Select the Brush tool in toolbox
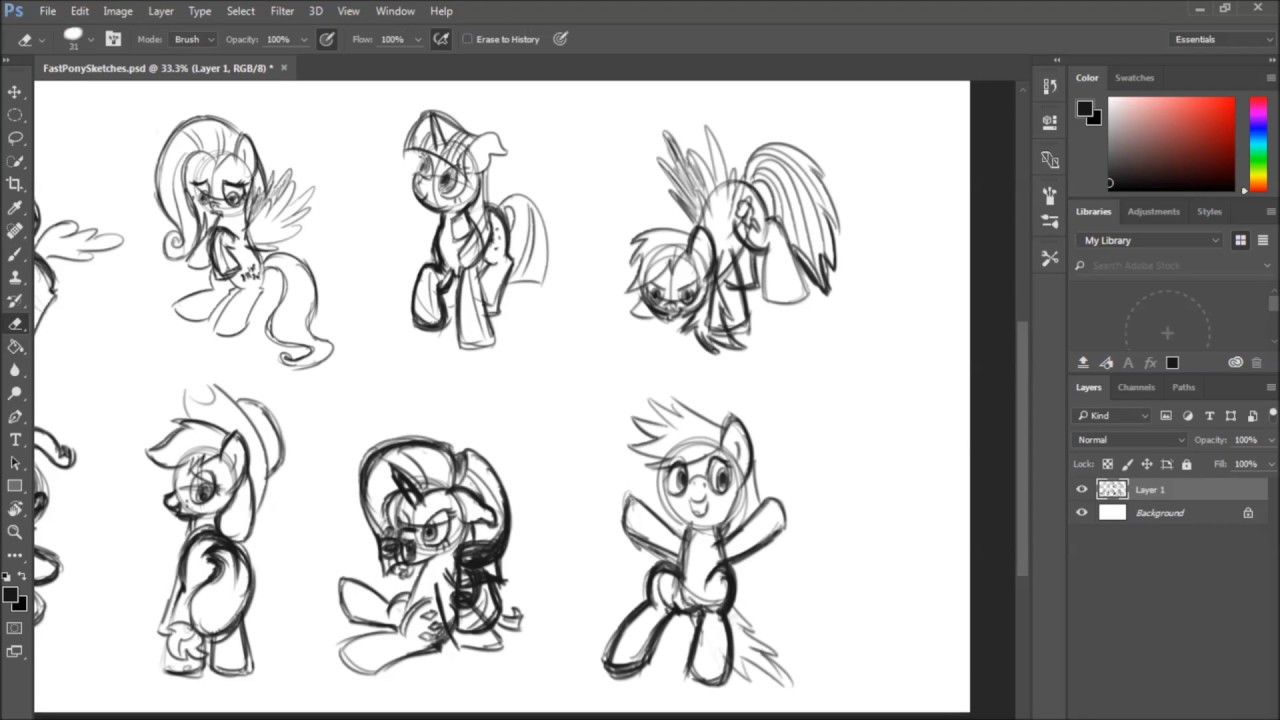Screen dimensions: 1280x720 pyautogui.click(x=15, y=254)
